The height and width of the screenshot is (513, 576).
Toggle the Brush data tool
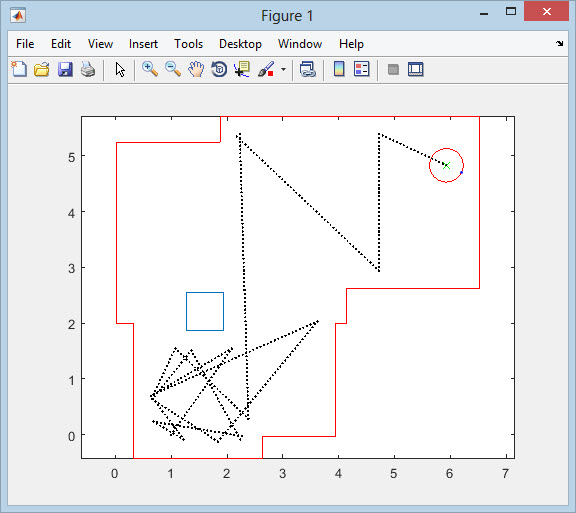coord(266,69)
